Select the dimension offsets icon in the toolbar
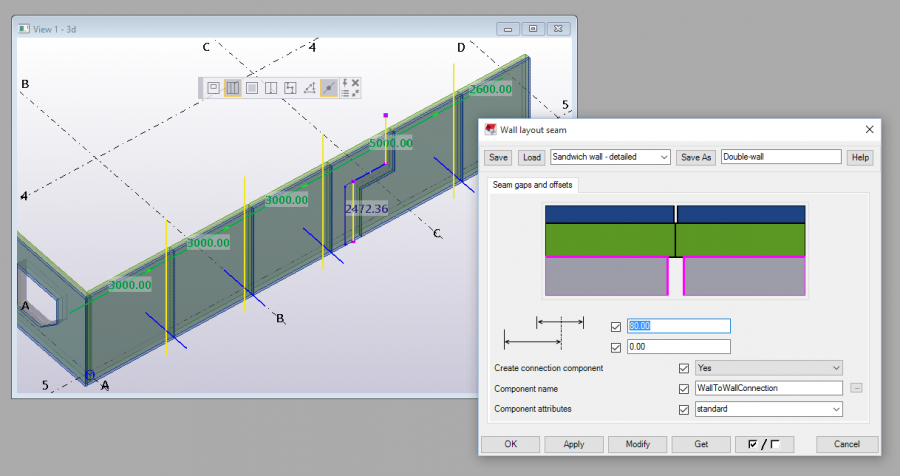This screenshot has width=900, height=476. pos(309,88)
